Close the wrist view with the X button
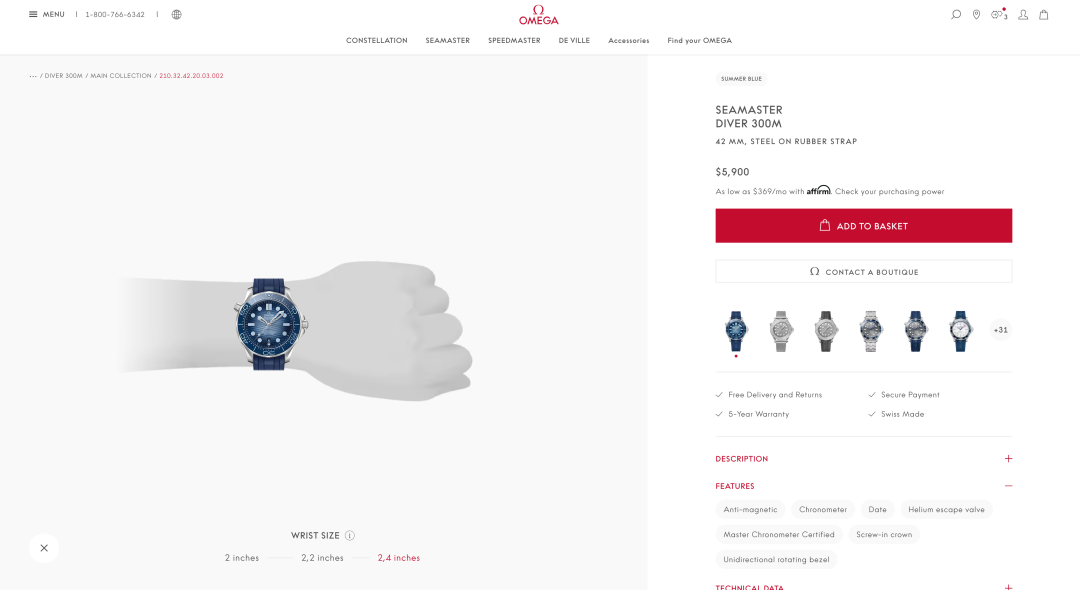The image size is (1080, 590). pyautogui.click(x=44, y=548)
